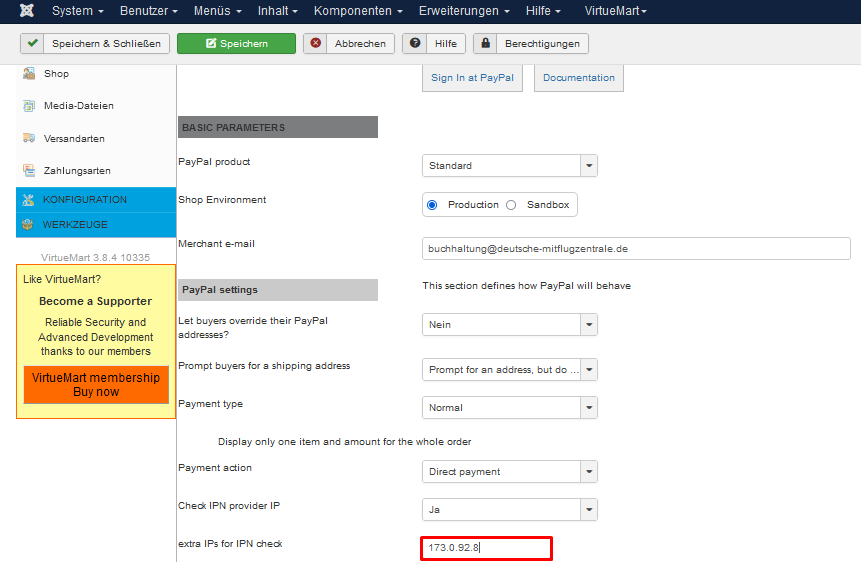Click the VirtueMart membership Buy now banner
The width and height of the screenshot is (861, 562).
96,385
